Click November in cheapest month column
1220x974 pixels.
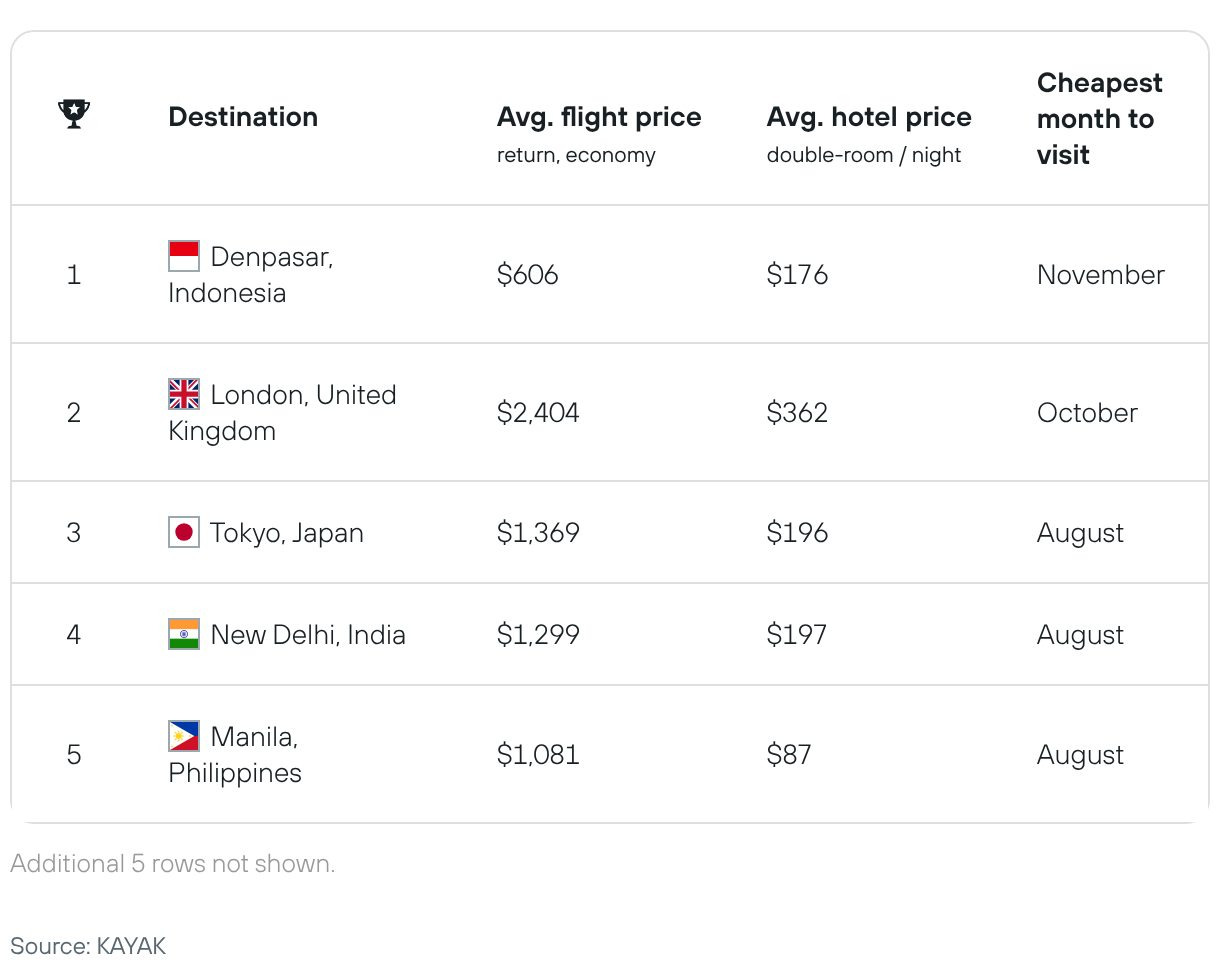1101,275
